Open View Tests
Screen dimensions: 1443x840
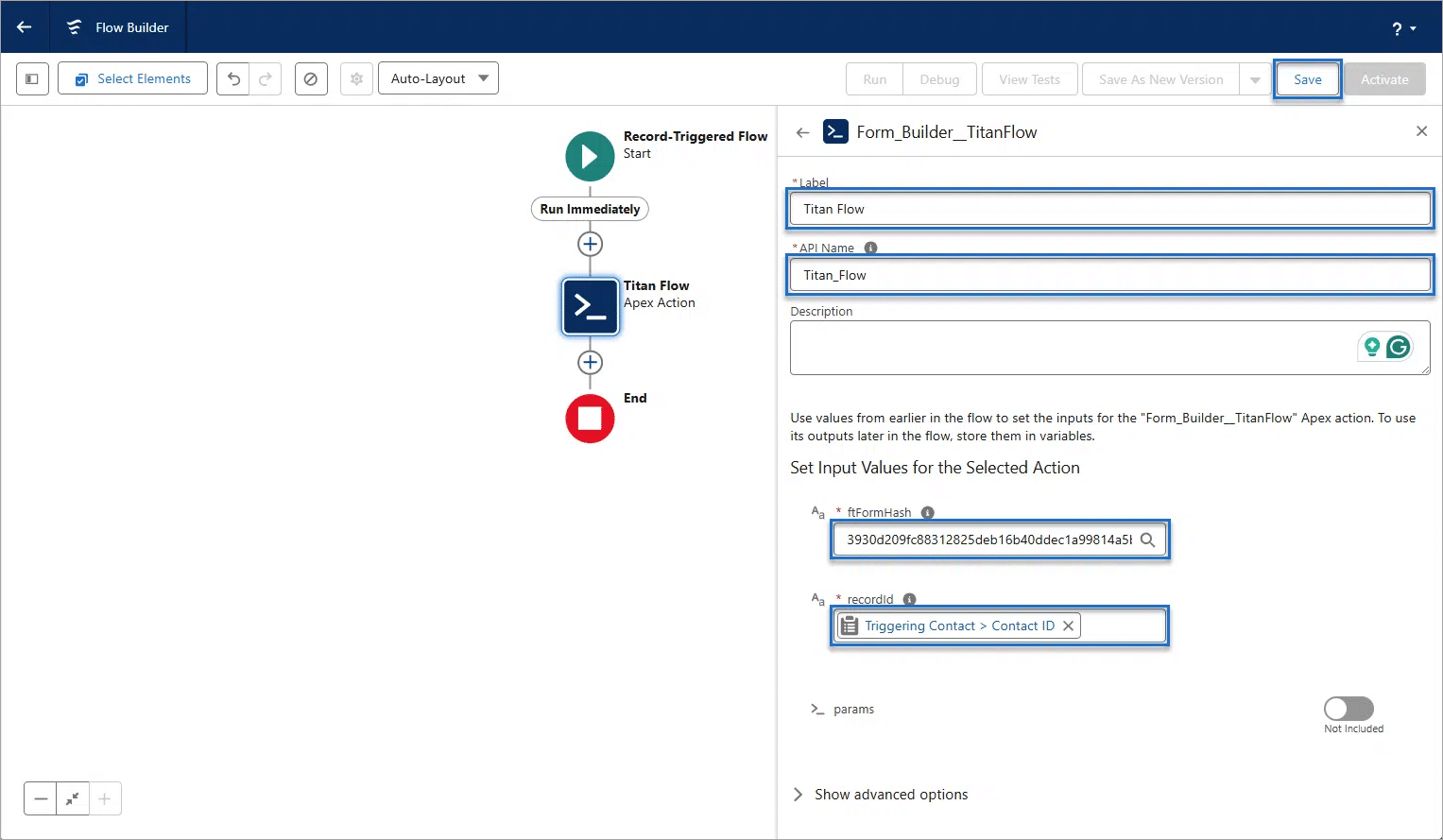[1029, 80]
